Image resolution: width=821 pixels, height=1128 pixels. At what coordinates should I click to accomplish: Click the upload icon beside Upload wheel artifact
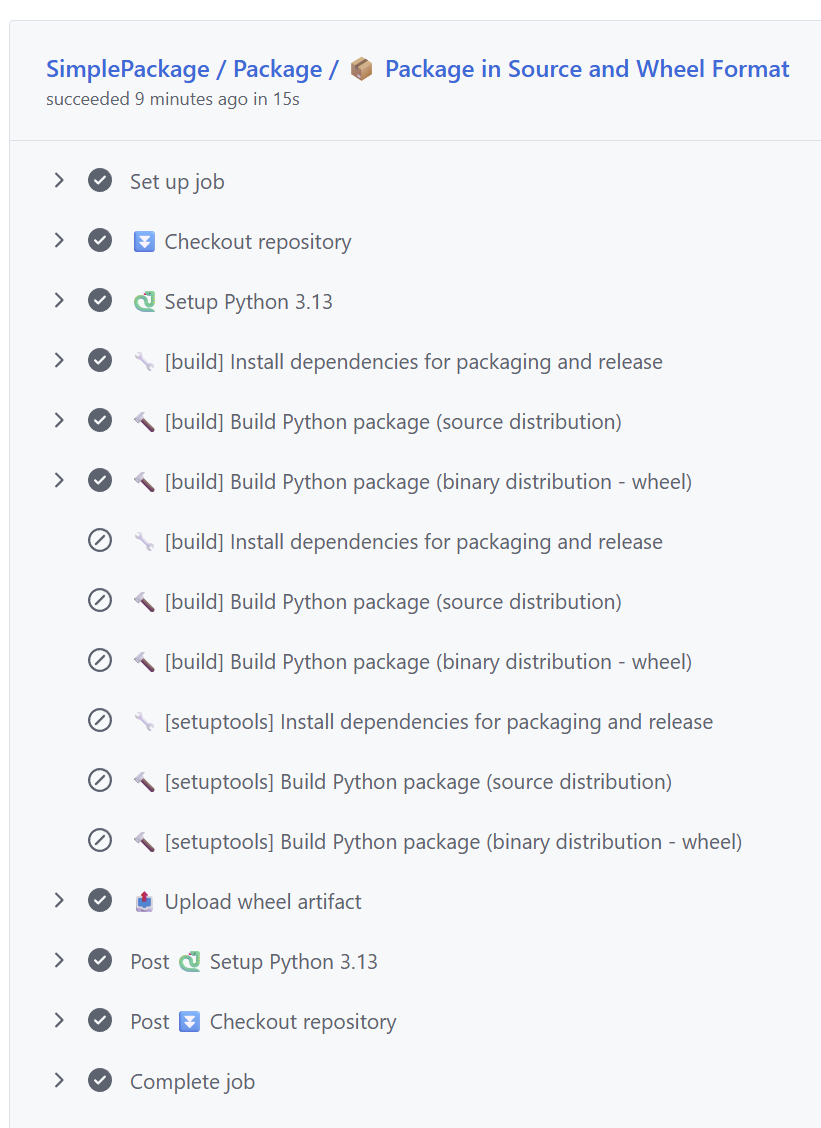[144, 901]
